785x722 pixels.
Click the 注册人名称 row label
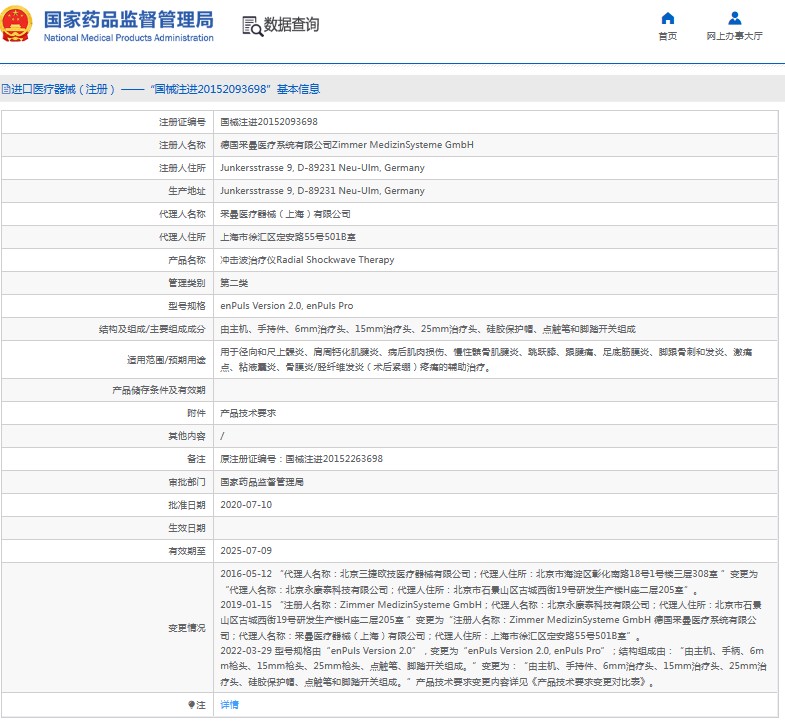(x=182, y=145)
